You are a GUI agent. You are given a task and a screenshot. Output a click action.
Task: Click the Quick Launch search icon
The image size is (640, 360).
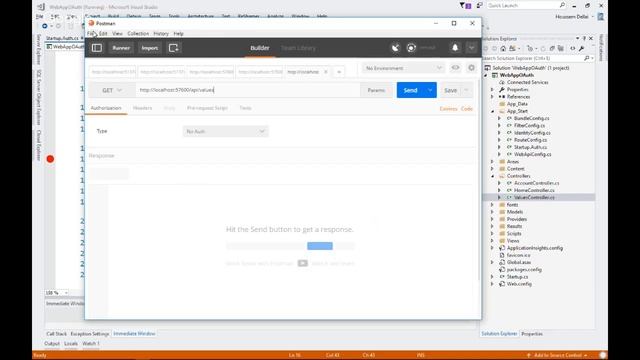pos(562,5)
